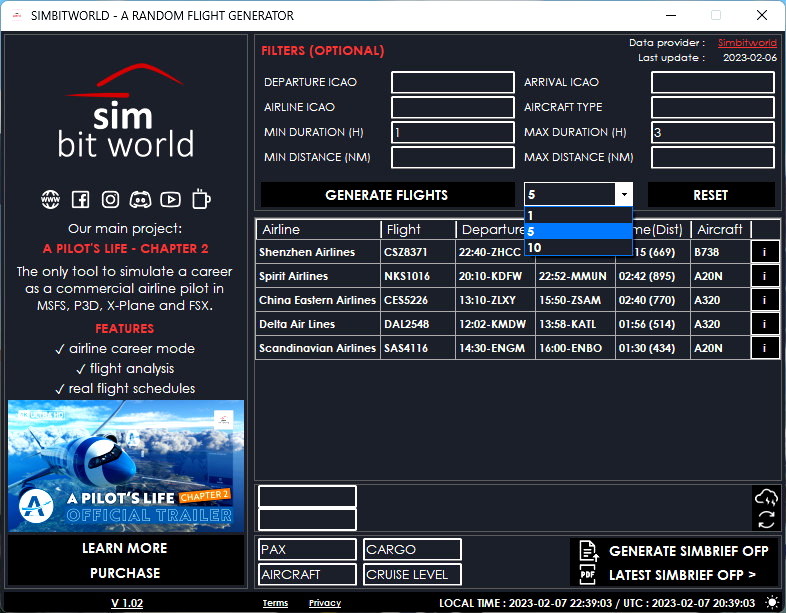
Task: Click the 01:56 (514) time cell
Action: (x=653, y=324)
